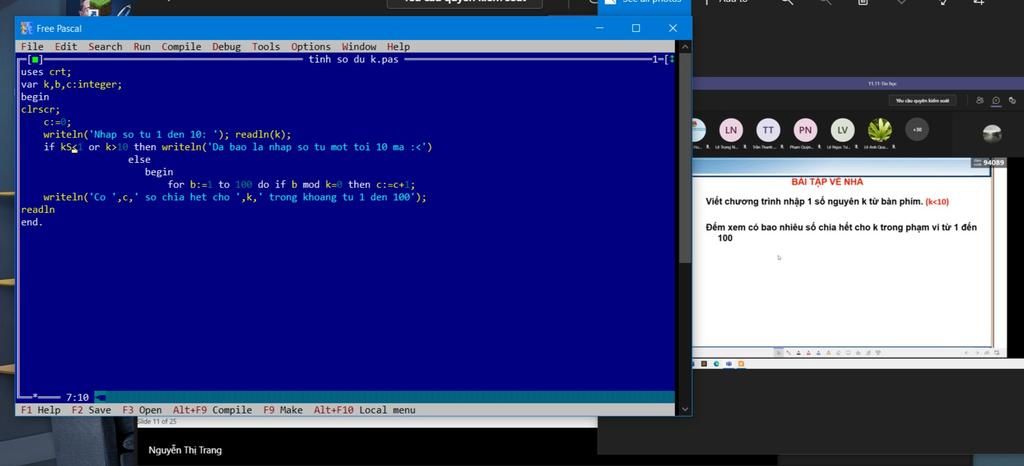The width and height of the screenshot is (1024, 466).
Task: Click red '(k<10)' text on slide
Action: point(937,202)
